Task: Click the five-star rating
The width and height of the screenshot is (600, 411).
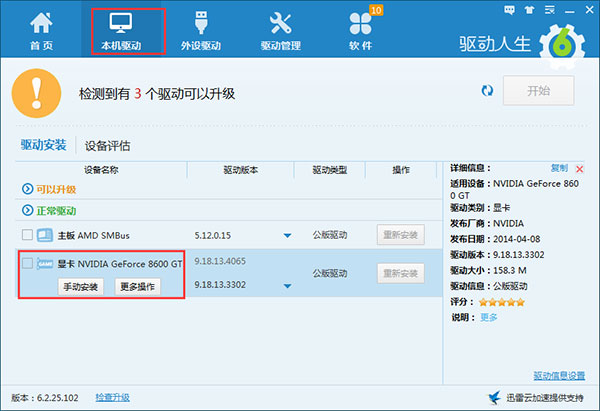Action: 502,302
